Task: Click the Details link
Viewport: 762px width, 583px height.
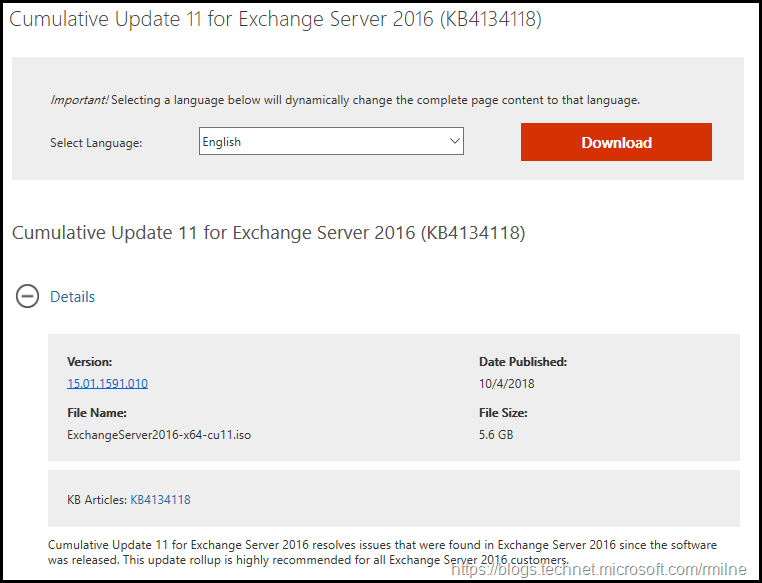Action: pos(72,296)
